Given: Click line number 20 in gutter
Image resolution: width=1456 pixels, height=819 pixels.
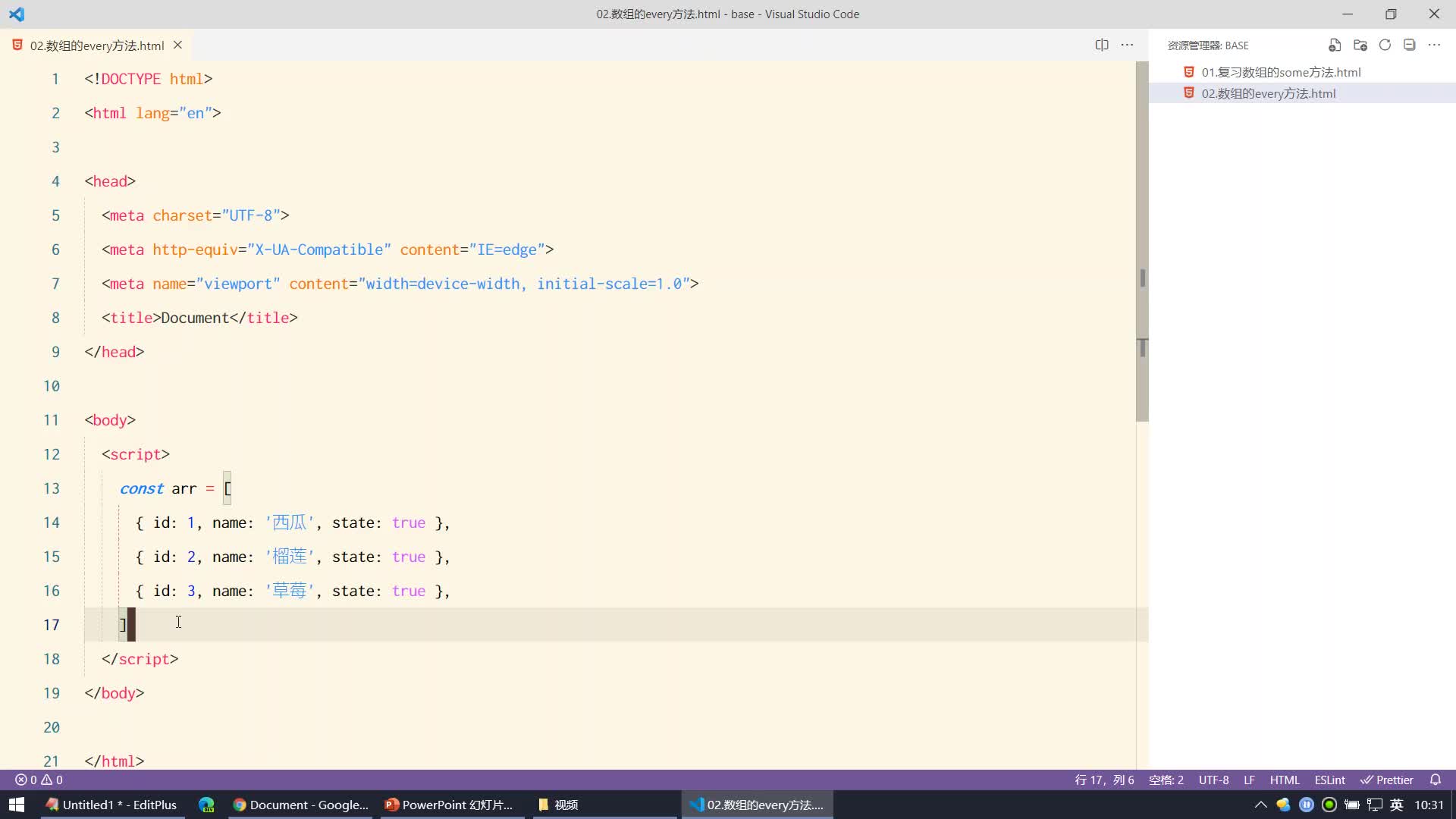Looking at the screenshot, I should click(51, 727).
